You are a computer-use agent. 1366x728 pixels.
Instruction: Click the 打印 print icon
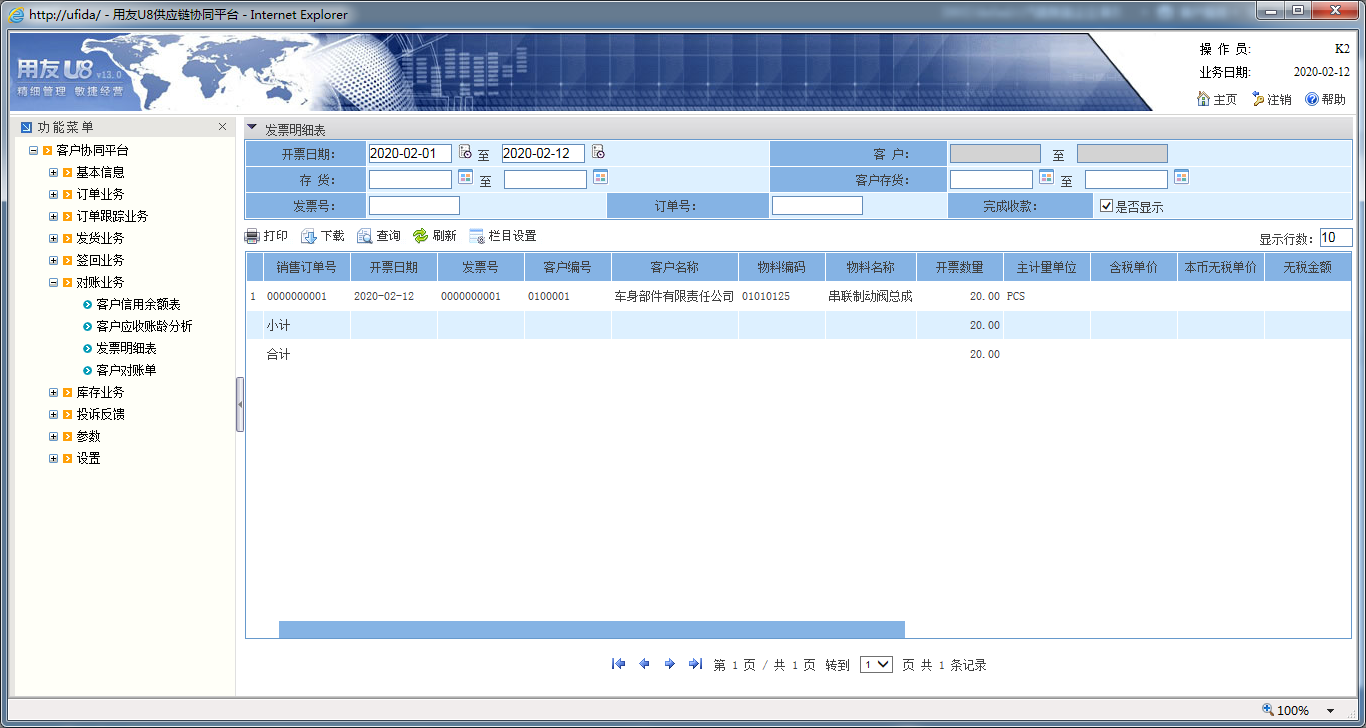coord(253,236)
